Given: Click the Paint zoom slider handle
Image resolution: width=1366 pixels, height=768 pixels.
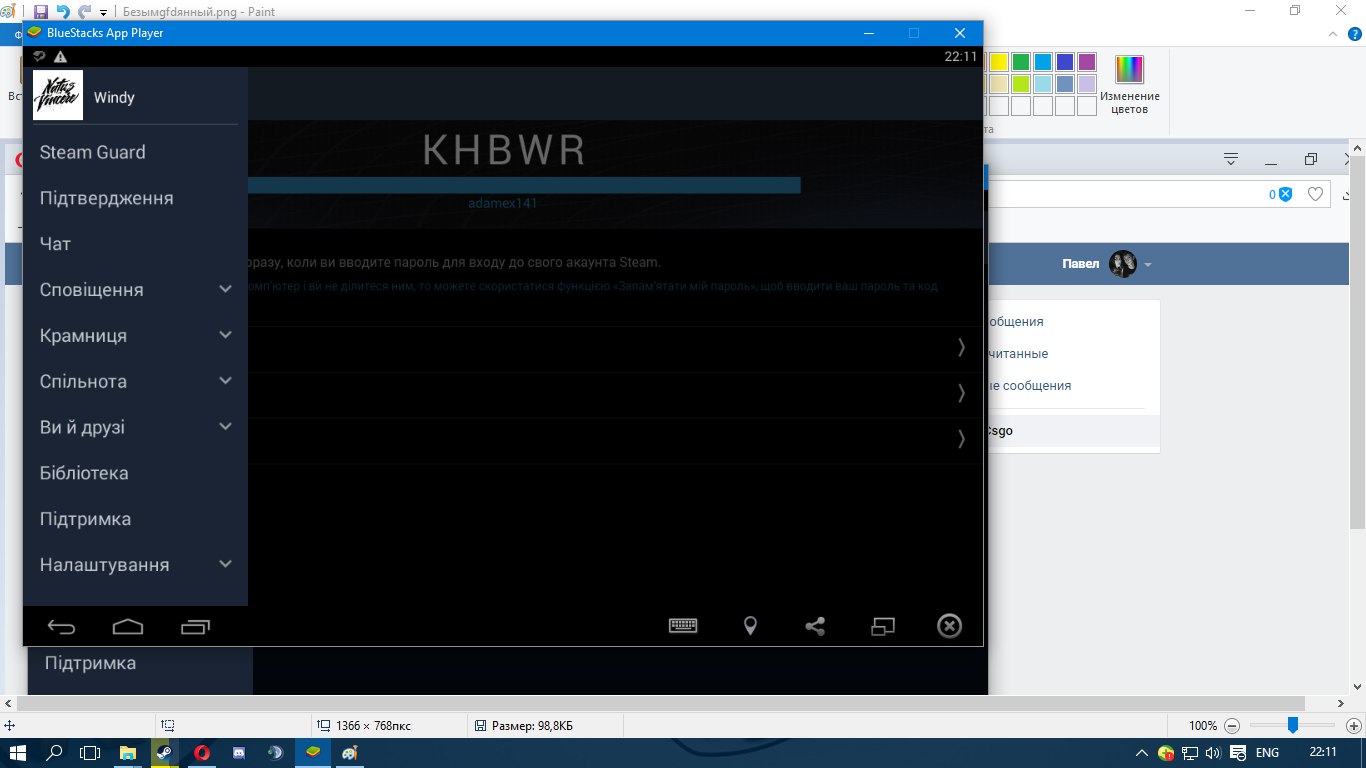Looking at the screenshot, I should coord(1293,725).
